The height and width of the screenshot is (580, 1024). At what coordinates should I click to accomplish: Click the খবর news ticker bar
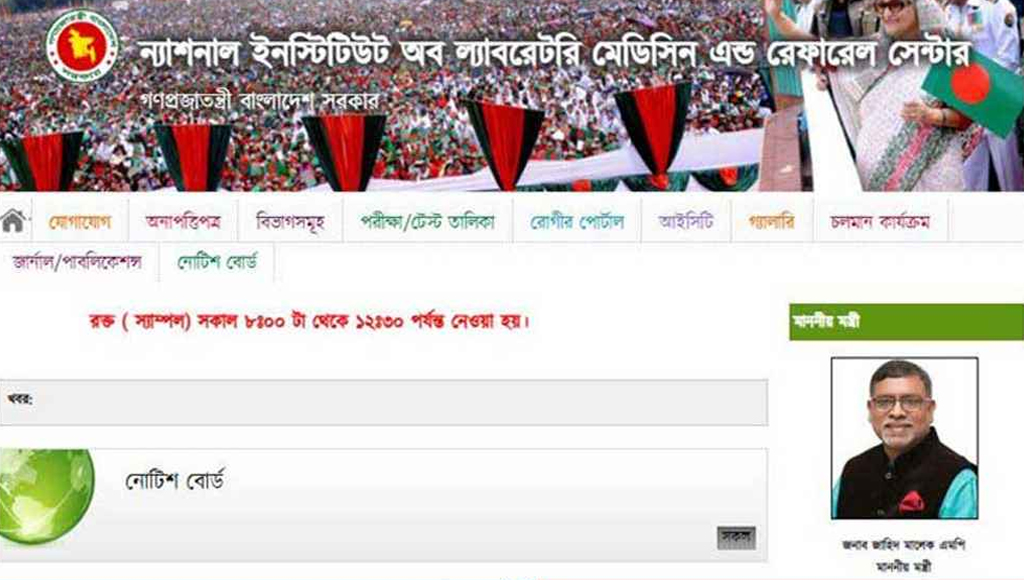tap(384, 402)
